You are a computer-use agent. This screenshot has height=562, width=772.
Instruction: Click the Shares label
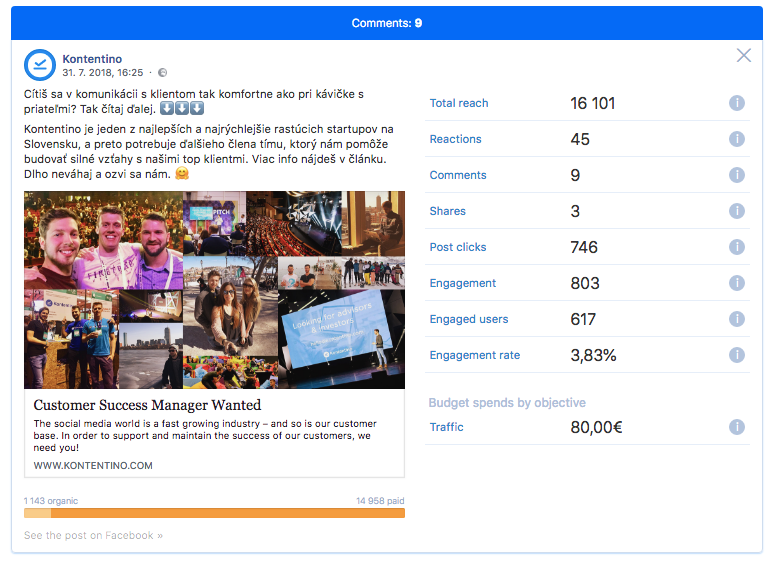click(448, 211)
